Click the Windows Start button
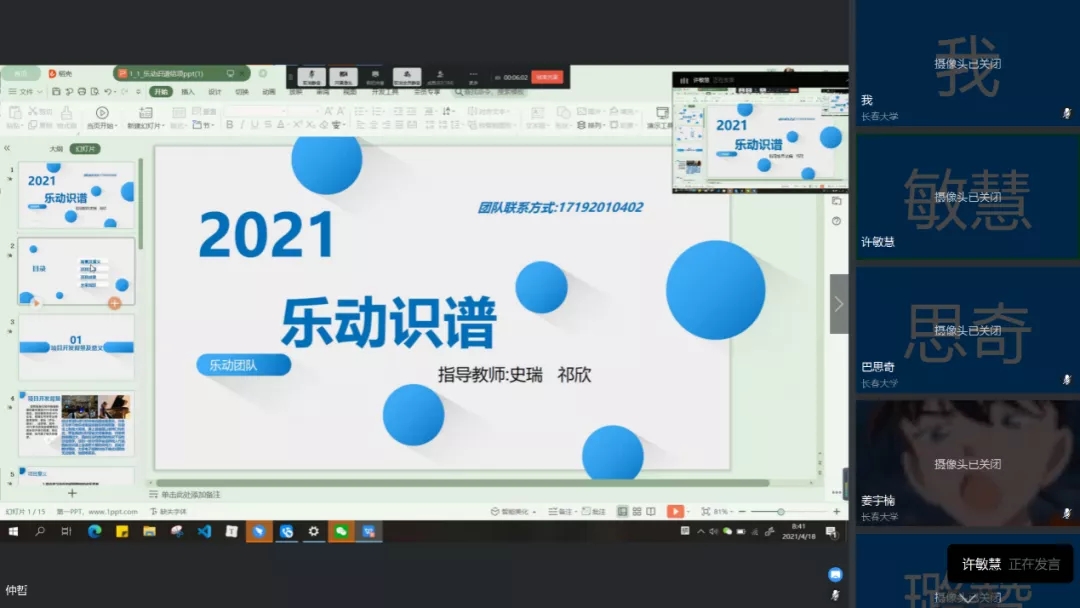This screenshot has height=608, width=1080. (13, 531)
